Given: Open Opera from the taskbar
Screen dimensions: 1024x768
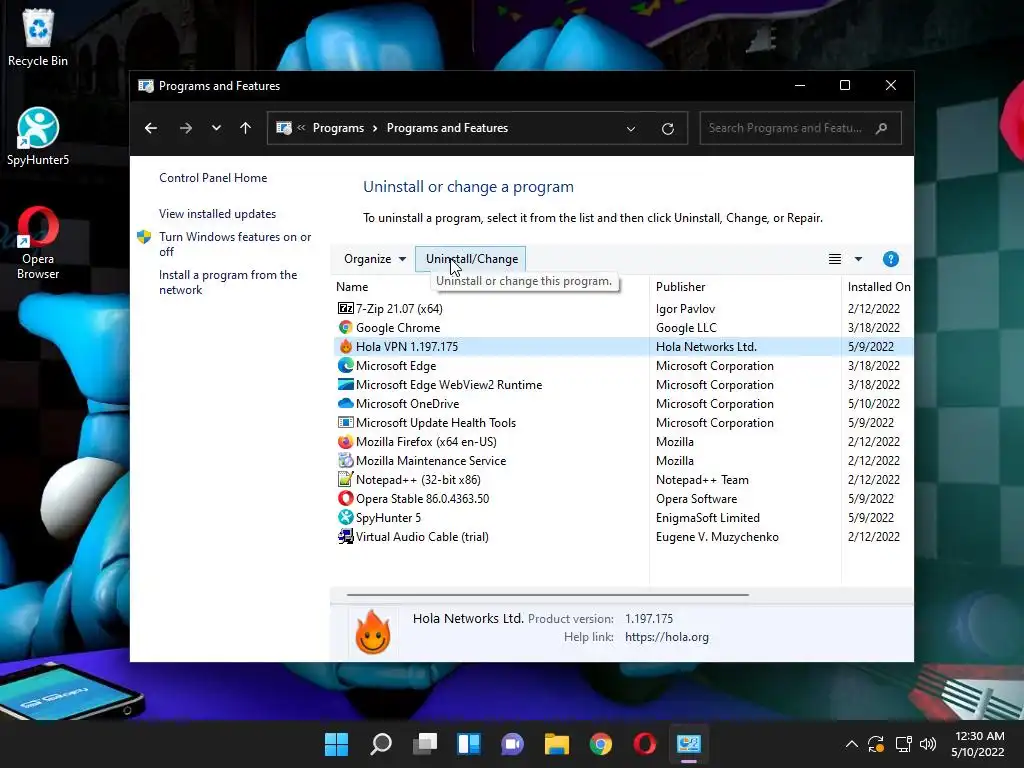Looking at the screenshot, I should pyautogui.click(x=645, y=744).
